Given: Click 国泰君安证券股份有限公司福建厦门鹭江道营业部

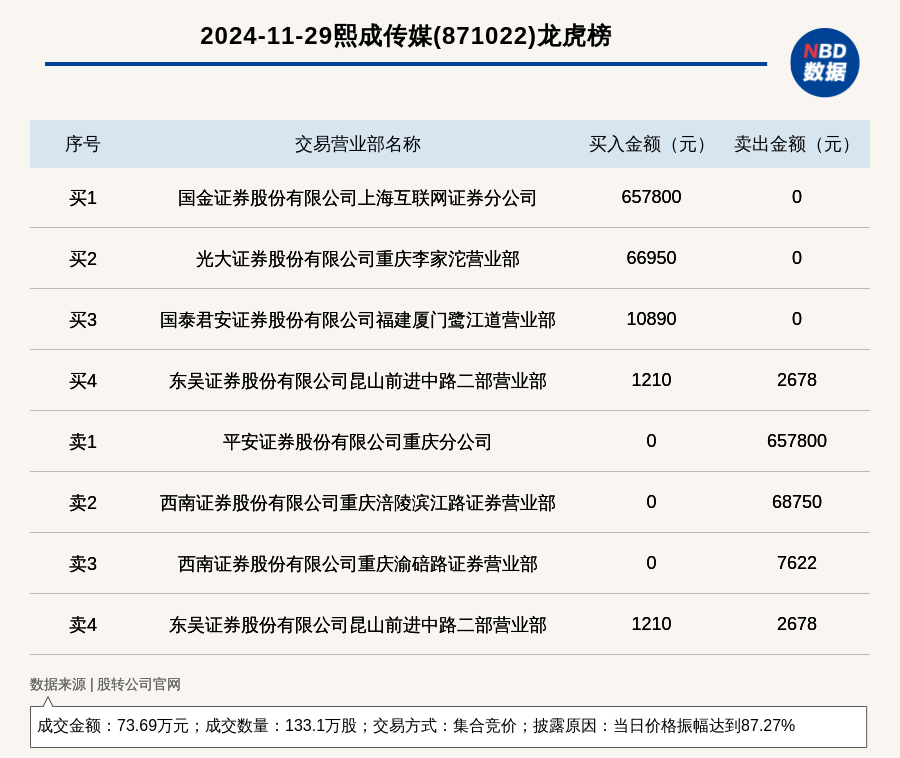Looking at the screenshot, I should point(358,320).
